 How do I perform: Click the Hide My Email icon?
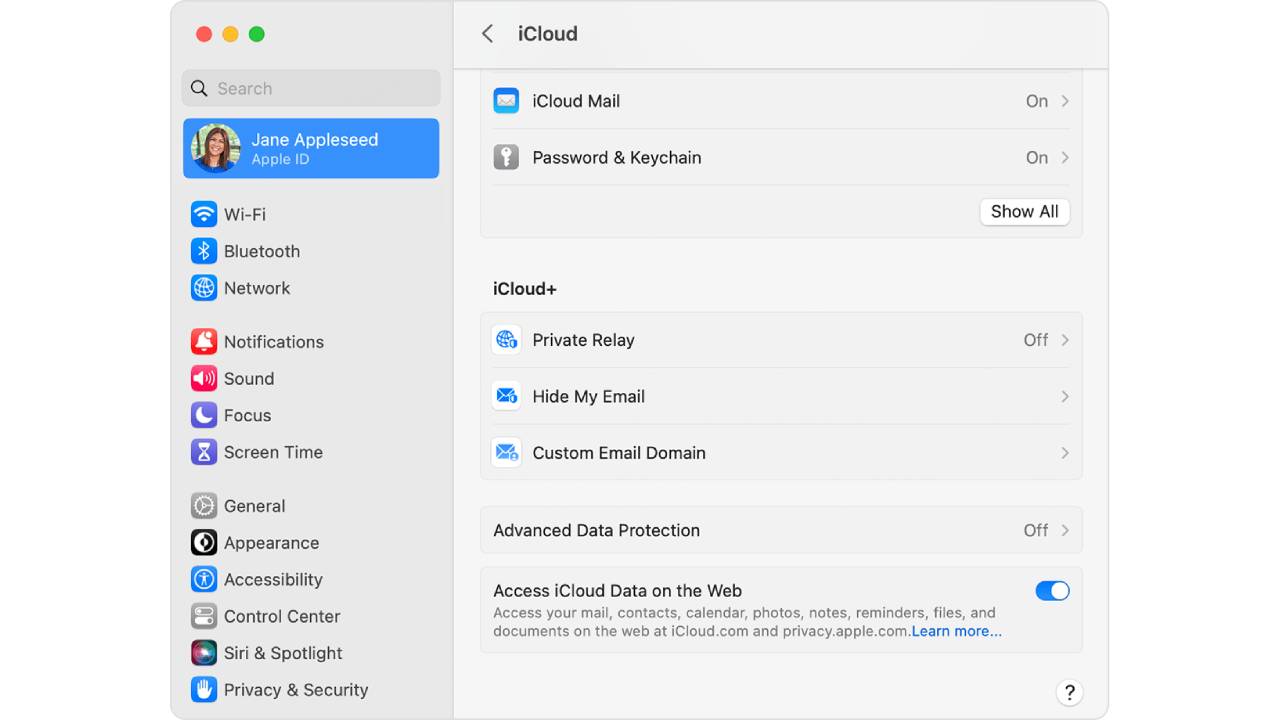506,396
